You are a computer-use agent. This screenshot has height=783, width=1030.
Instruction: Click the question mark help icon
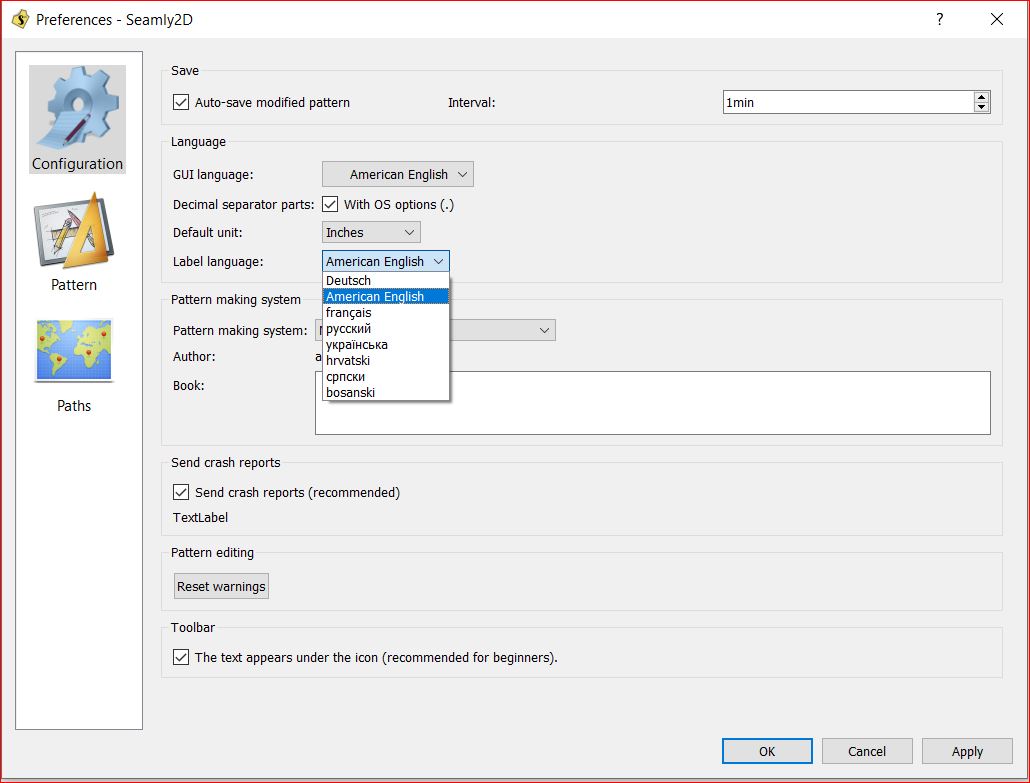point(940,19)
